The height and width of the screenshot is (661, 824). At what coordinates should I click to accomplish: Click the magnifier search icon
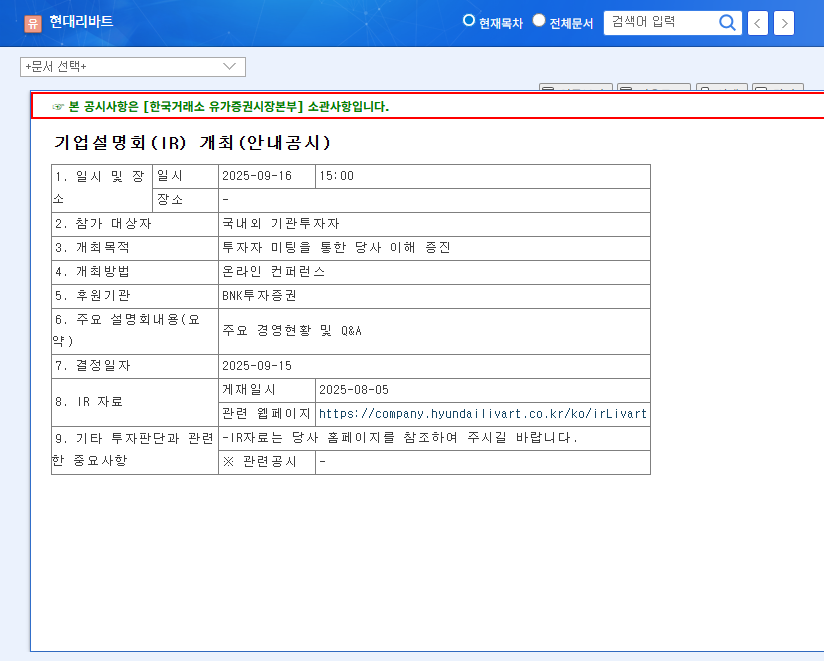coord(727,23)
